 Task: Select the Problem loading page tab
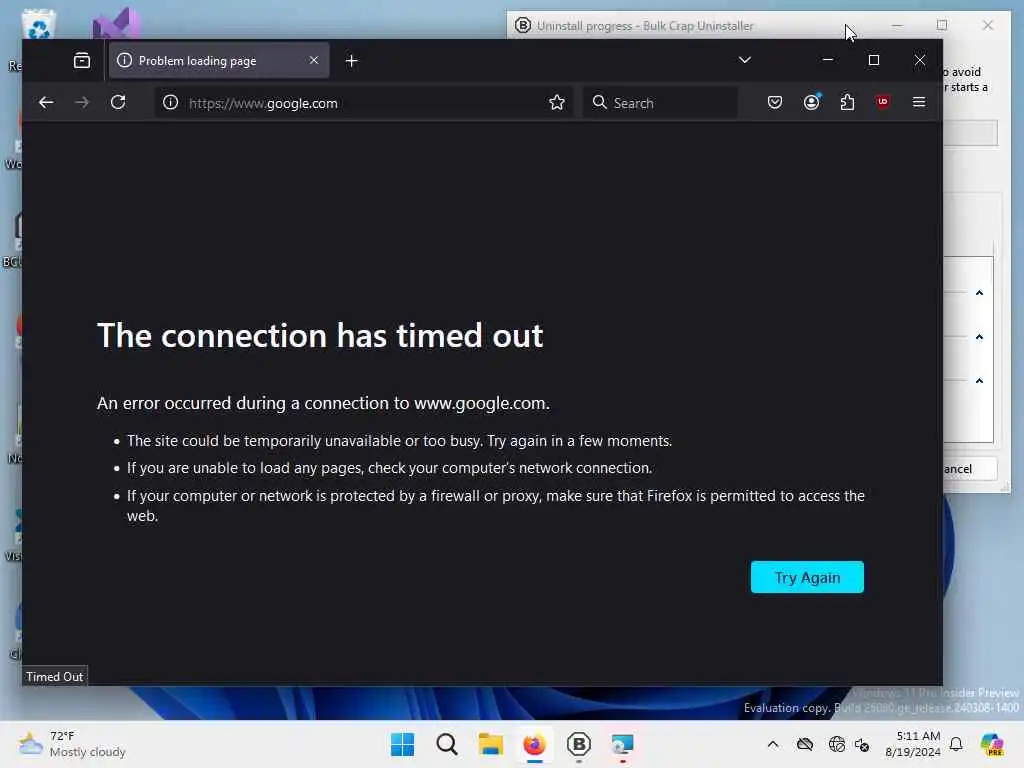click(x=219, y=61)
